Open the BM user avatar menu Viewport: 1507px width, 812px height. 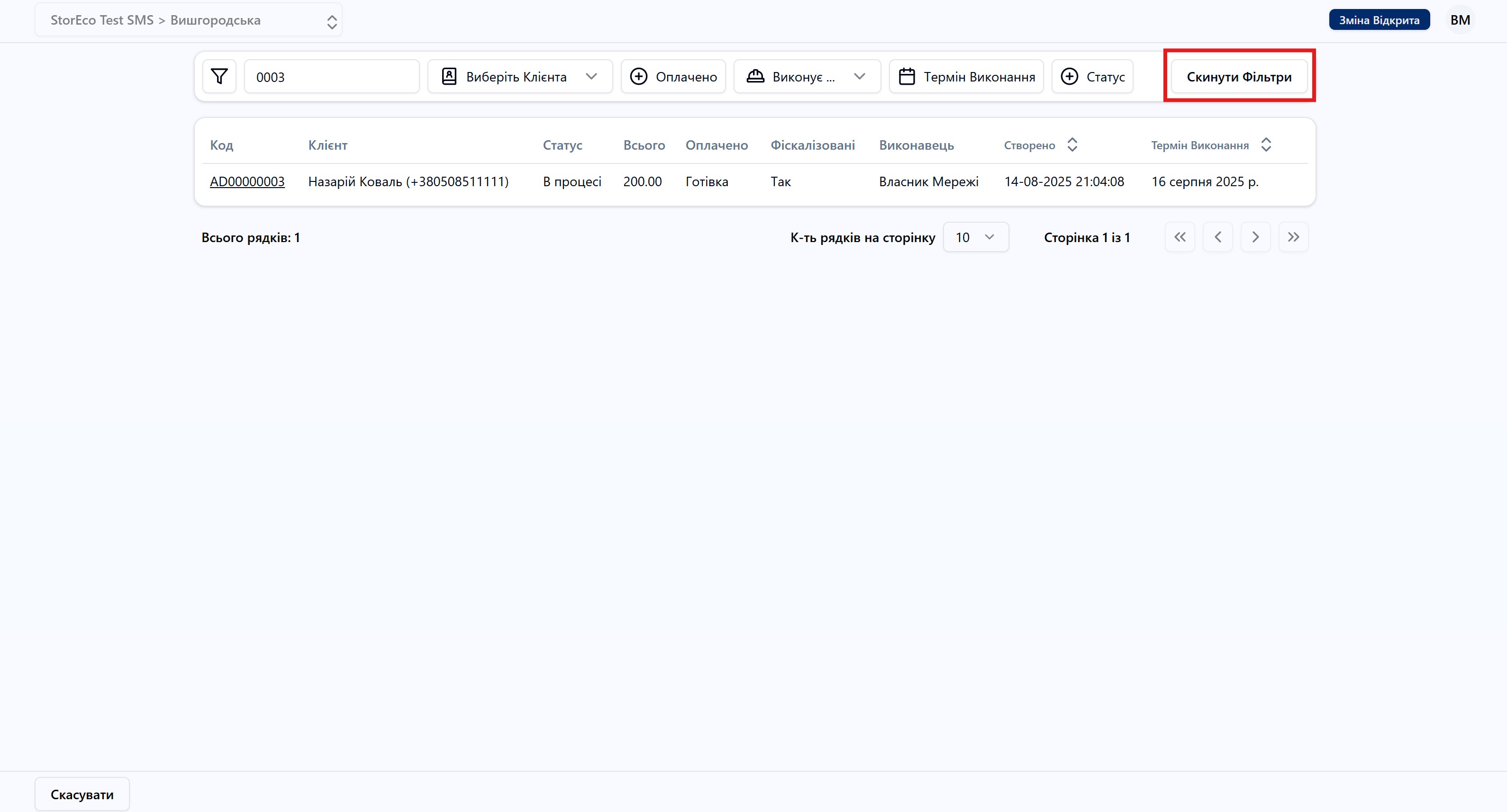1460,20
